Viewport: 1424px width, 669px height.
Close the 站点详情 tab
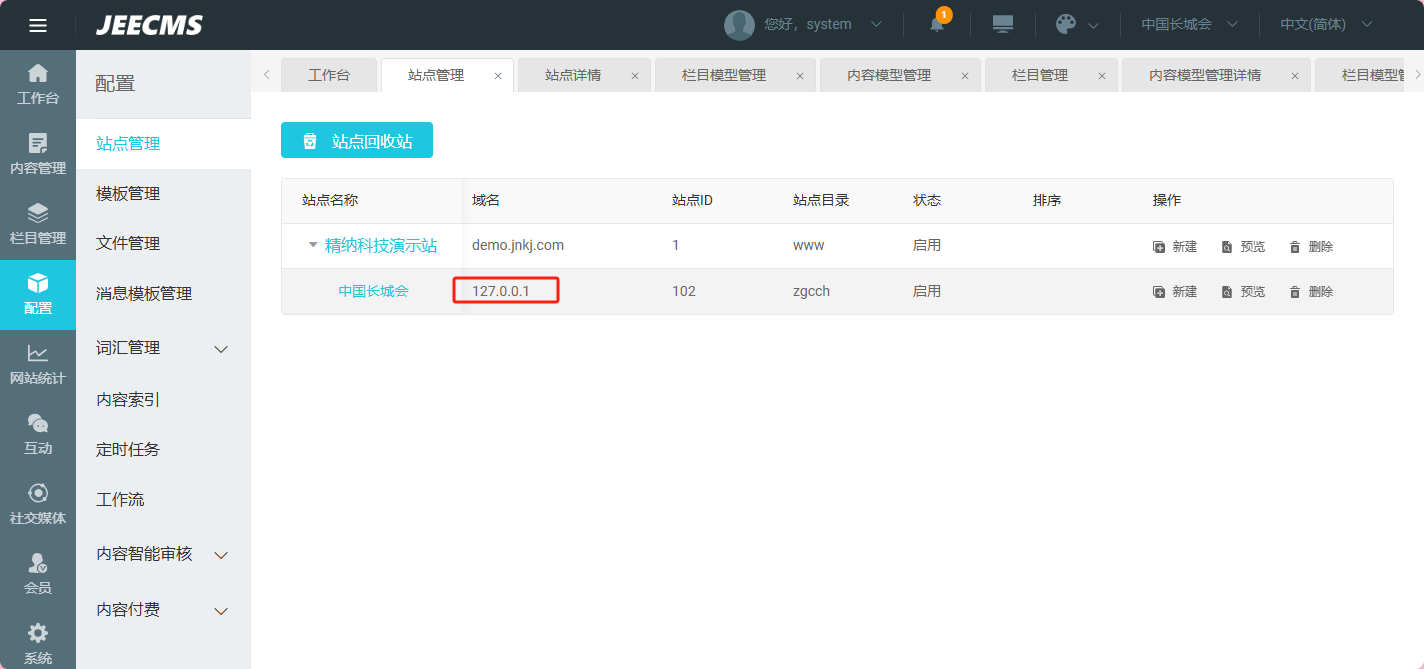pos(635,76)
